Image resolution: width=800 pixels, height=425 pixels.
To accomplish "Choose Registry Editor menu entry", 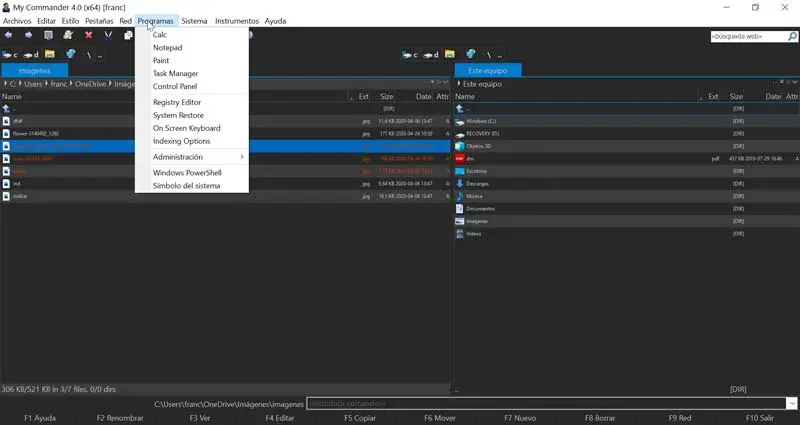I will click(192, 102).
